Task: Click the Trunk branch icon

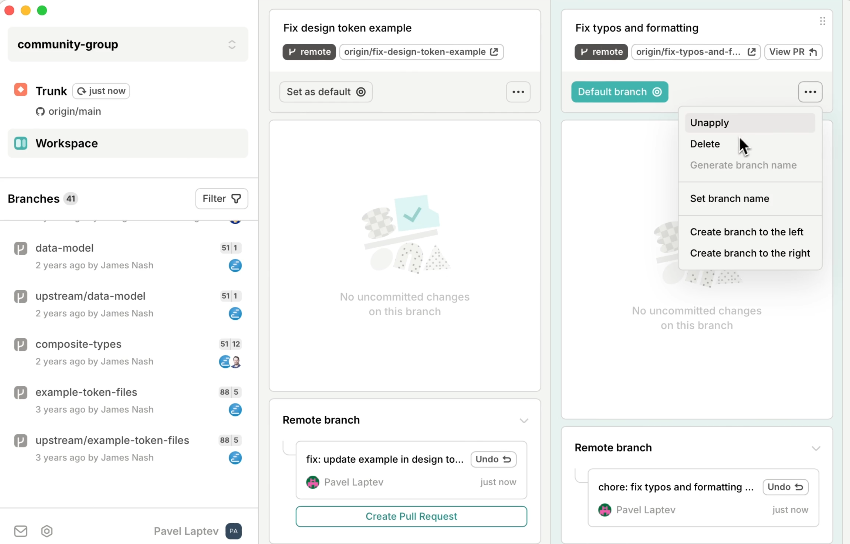Action: tap(21, 90)
